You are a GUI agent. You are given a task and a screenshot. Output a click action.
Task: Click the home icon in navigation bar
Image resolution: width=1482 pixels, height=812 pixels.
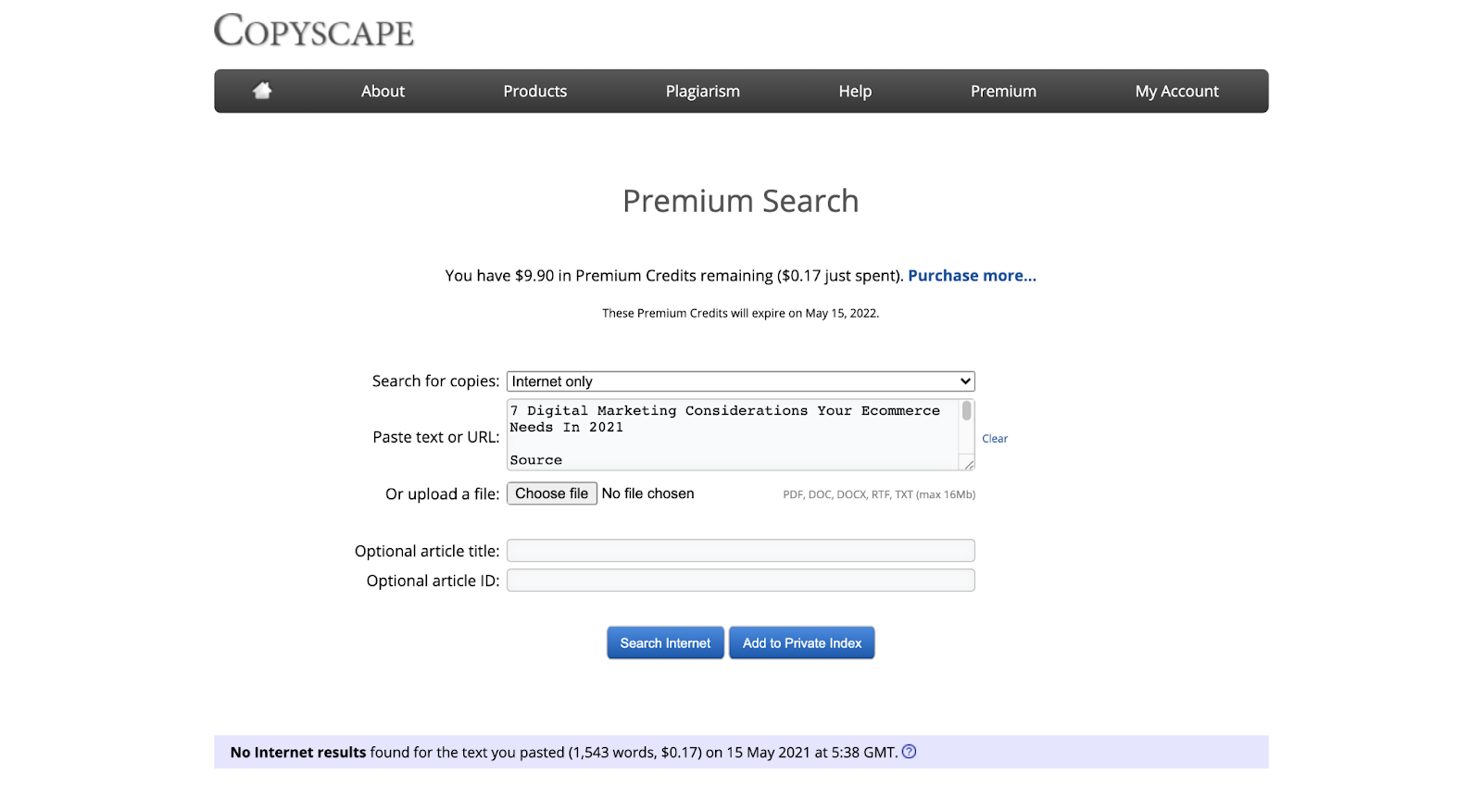[262, 91]
